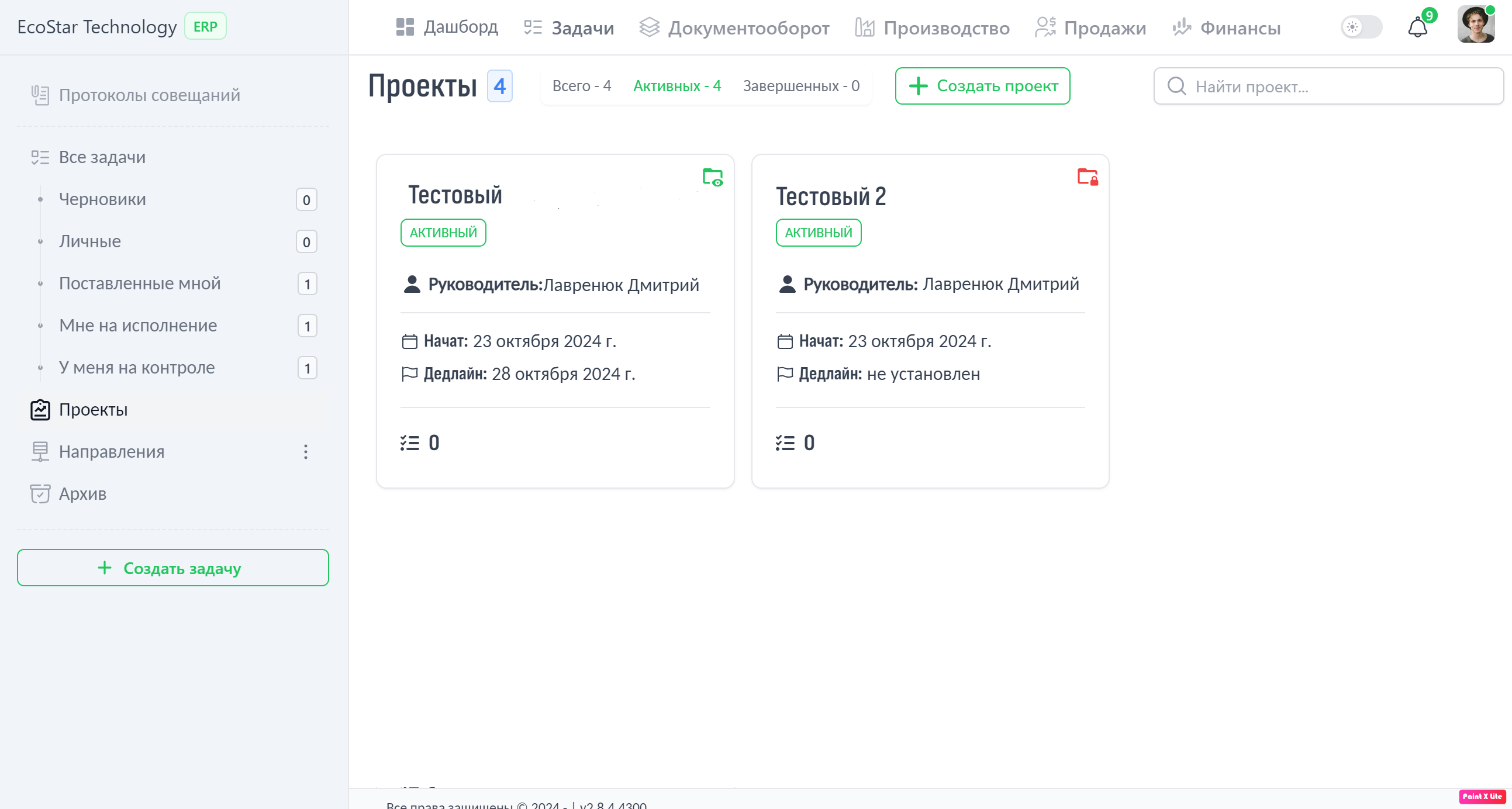Click the Направления sidebar item
The height and width of the screenshot is (809, 1512).
point(112,451)
